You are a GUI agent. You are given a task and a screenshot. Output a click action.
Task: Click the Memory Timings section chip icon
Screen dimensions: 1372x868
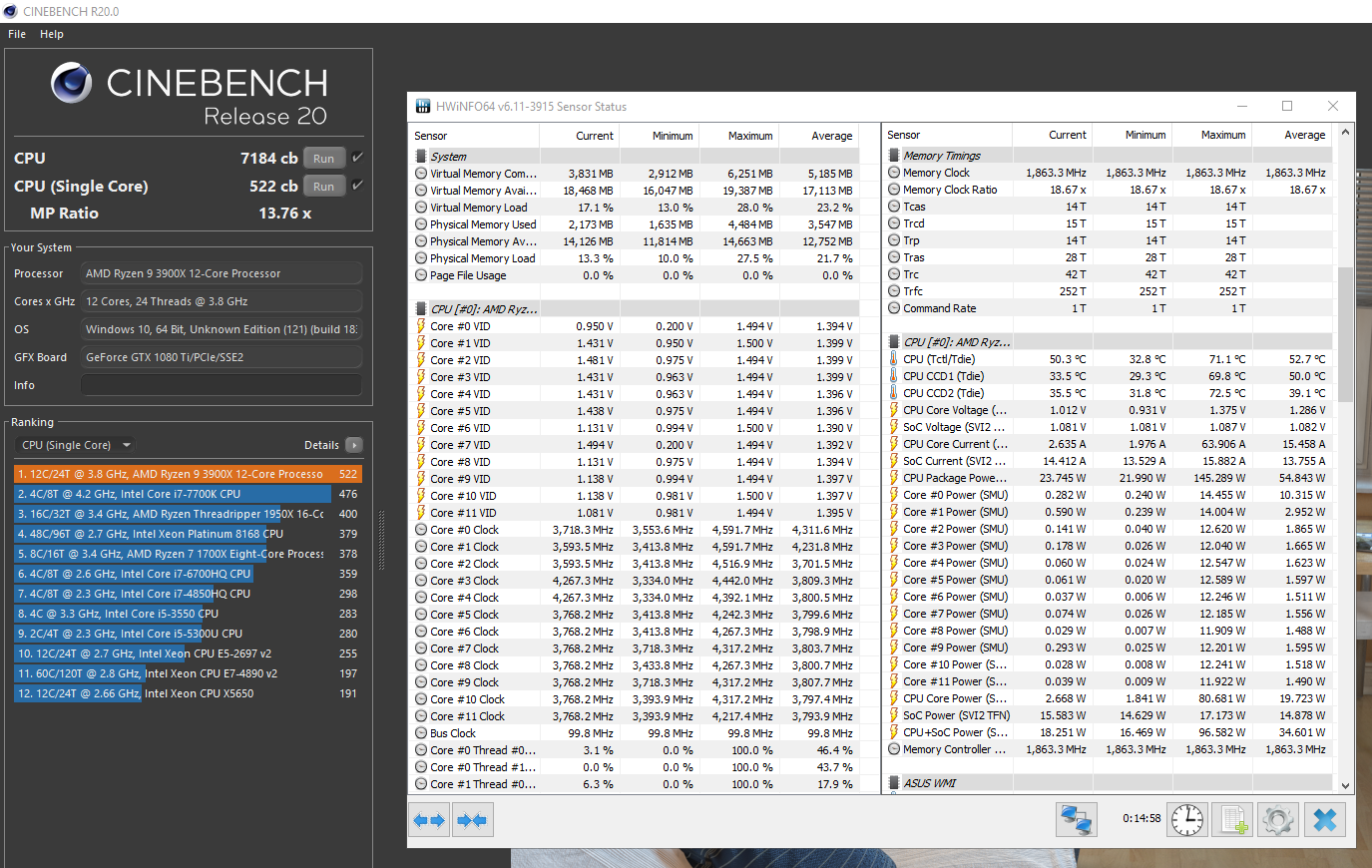pyautogui.click(x=895, y=156)
